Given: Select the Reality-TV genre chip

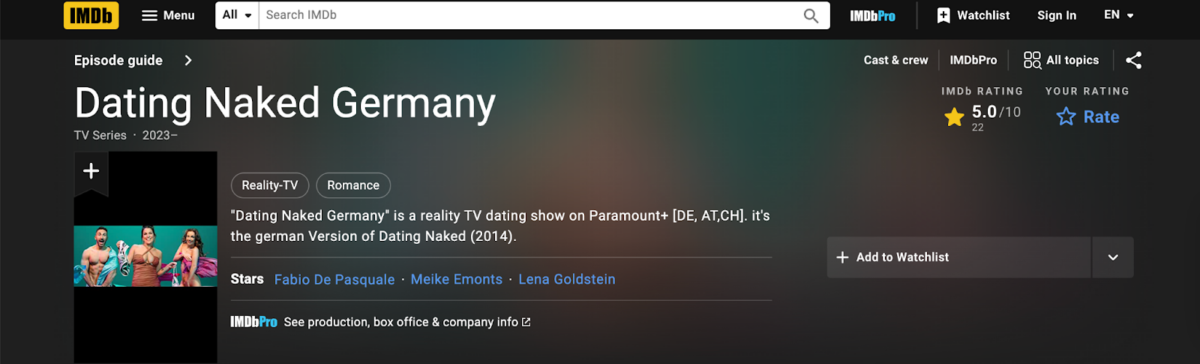Looking at the screenshot, I should pyautogui.click(x=270, y=185).
